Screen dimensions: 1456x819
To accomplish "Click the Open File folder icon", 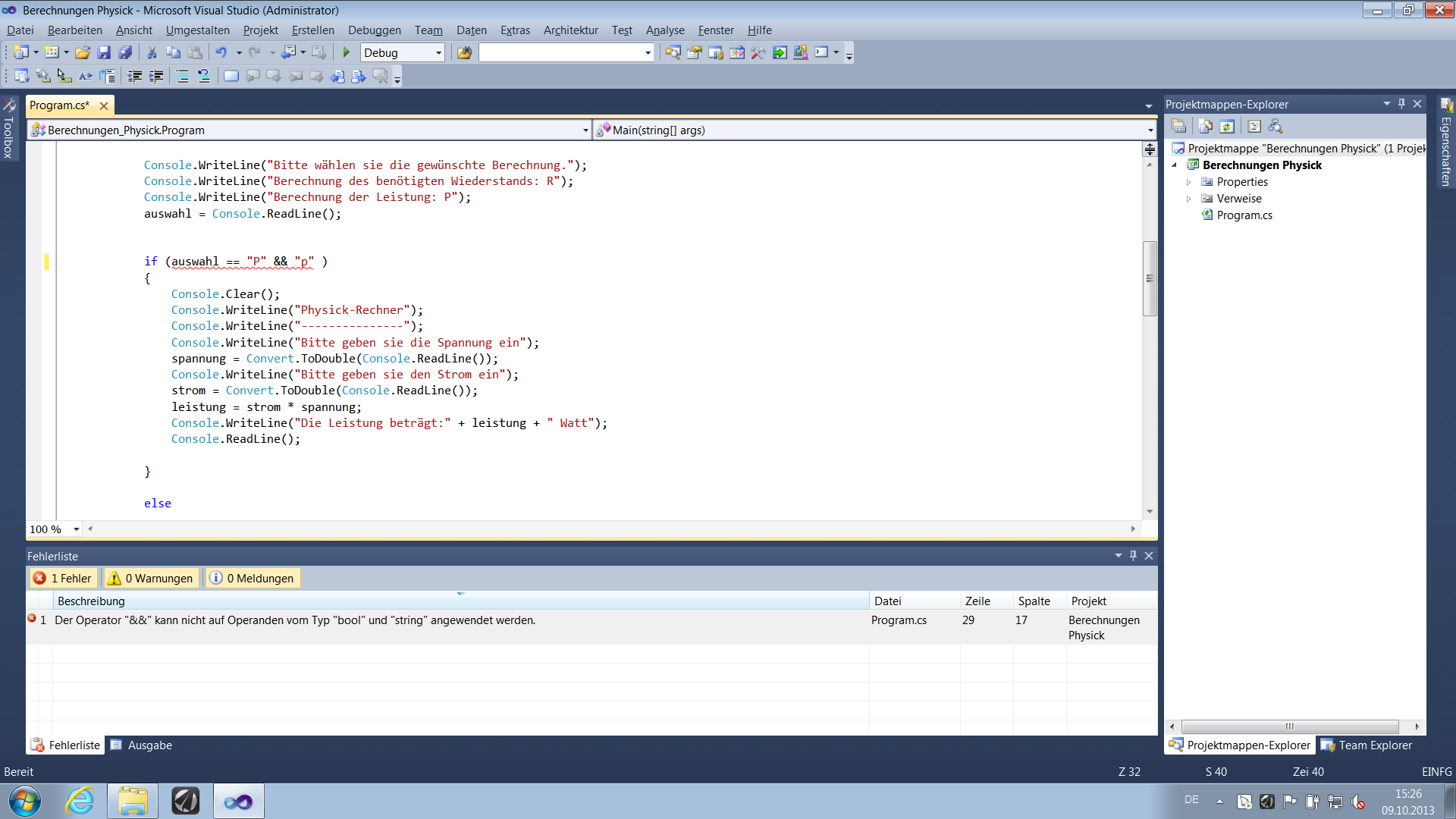I will (x=83, y=52).
